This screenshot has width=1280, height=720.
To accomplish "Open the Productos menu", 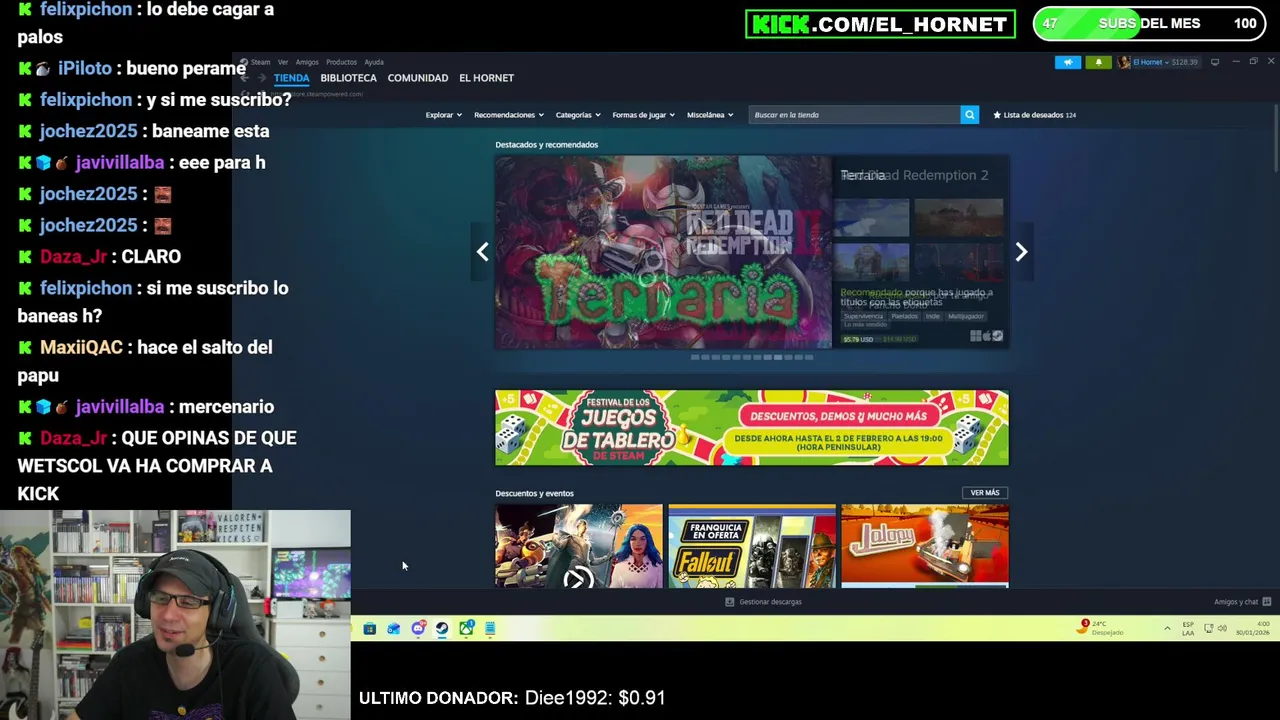I will tap(341, 62).
